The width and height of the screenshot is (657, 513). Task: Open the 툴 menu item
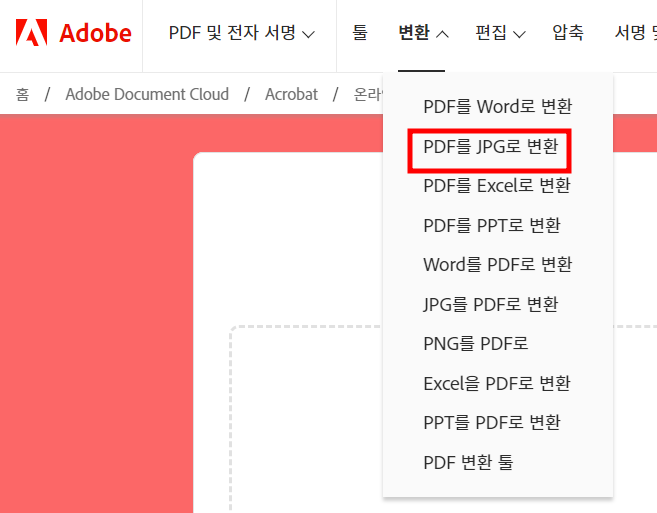(x=360, y=33)
